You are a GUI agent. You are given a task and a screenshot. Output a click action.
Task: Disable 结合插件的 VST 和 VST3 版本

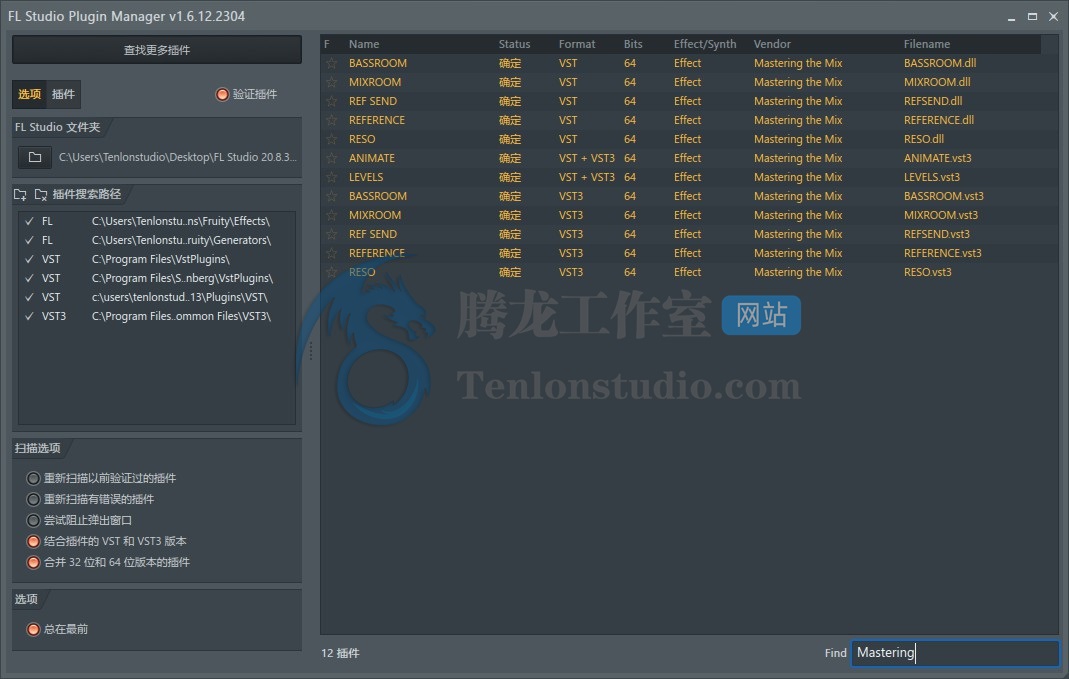click(33, 541)
